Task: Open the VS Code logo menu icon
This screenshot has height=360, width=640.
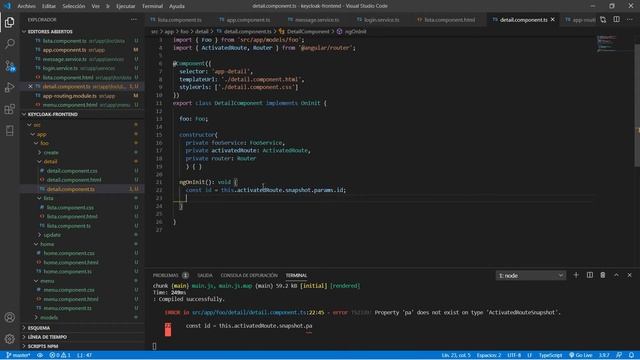Action: coord(7,6)
